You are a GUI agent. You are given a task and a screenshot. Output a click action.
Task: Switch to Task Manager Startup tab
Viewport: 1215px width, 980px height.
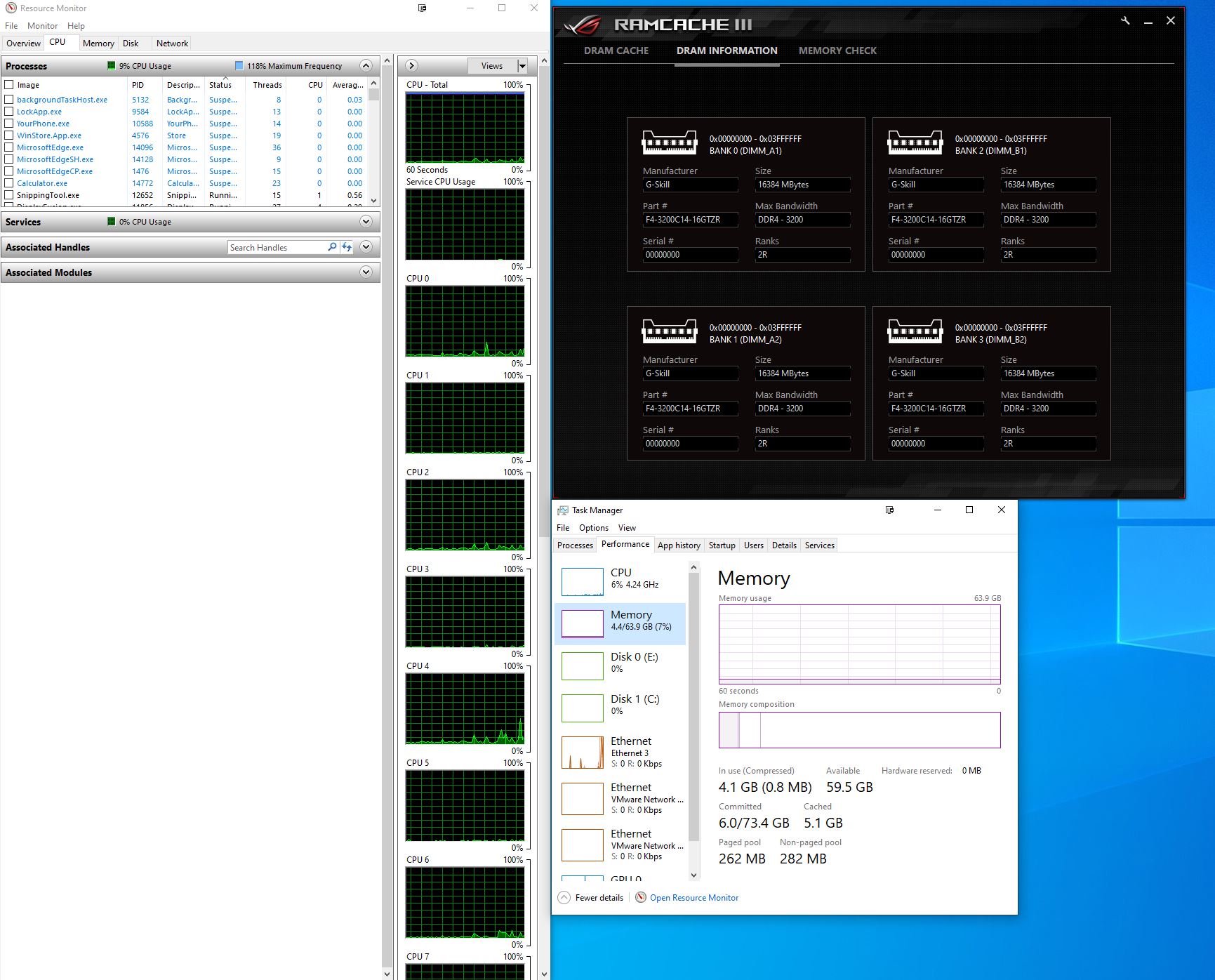(x=722, y=545)
